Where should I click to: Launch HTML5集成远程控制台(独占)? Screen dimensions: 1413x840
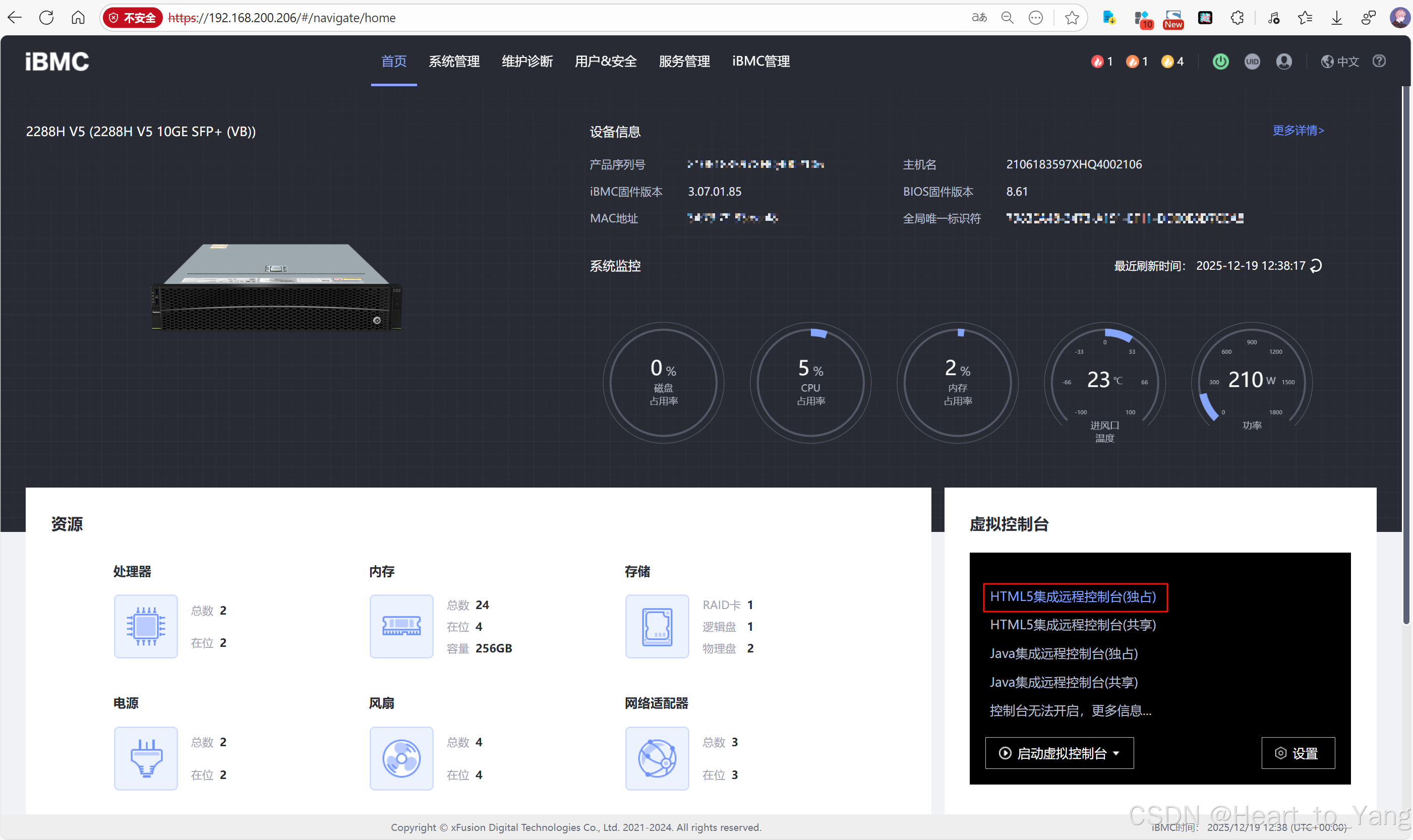point(1073,596)
